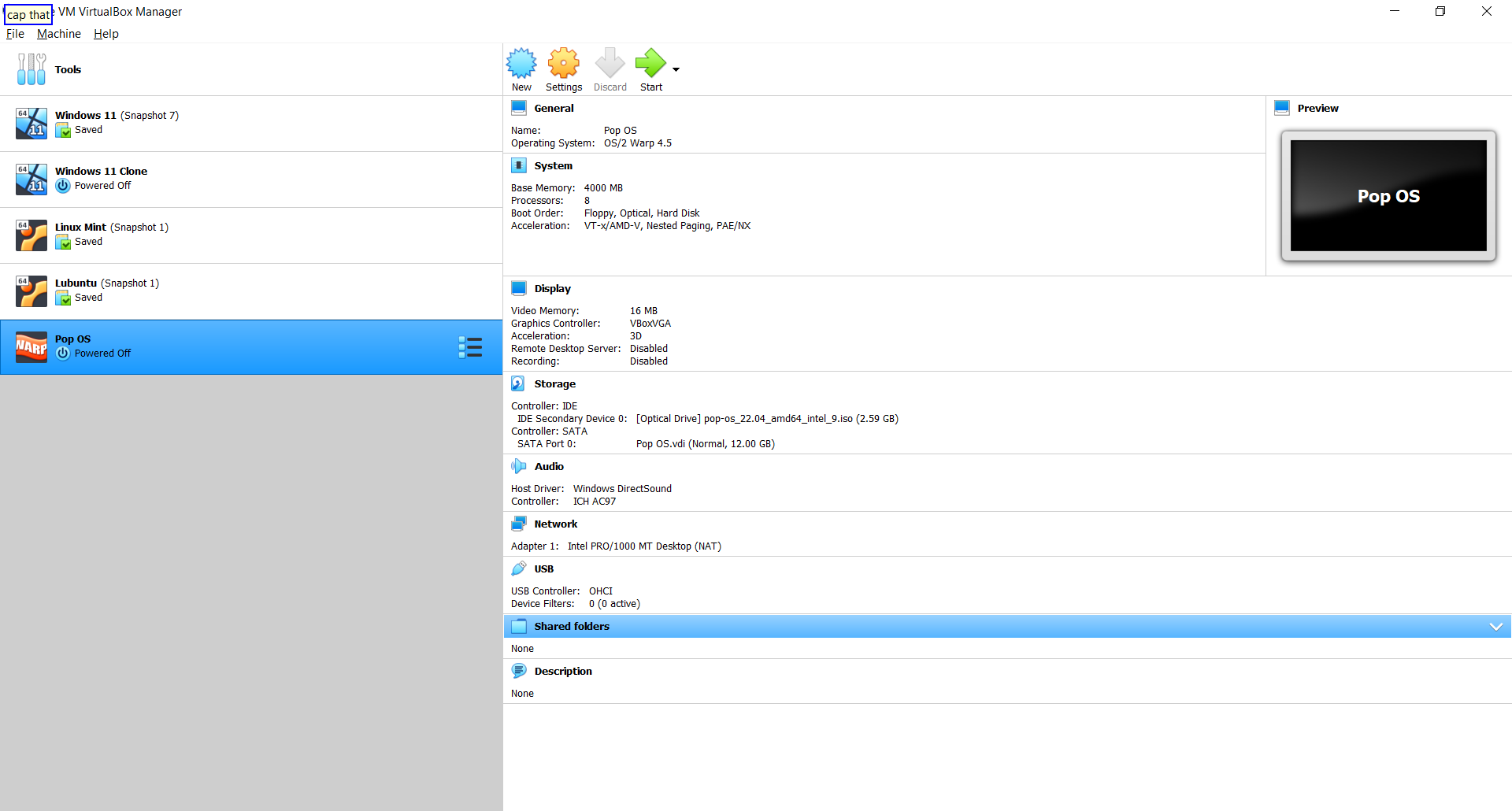Click the Video Memory 16 MB value
Screen dimensions: 1512x811
click(643, 311)
